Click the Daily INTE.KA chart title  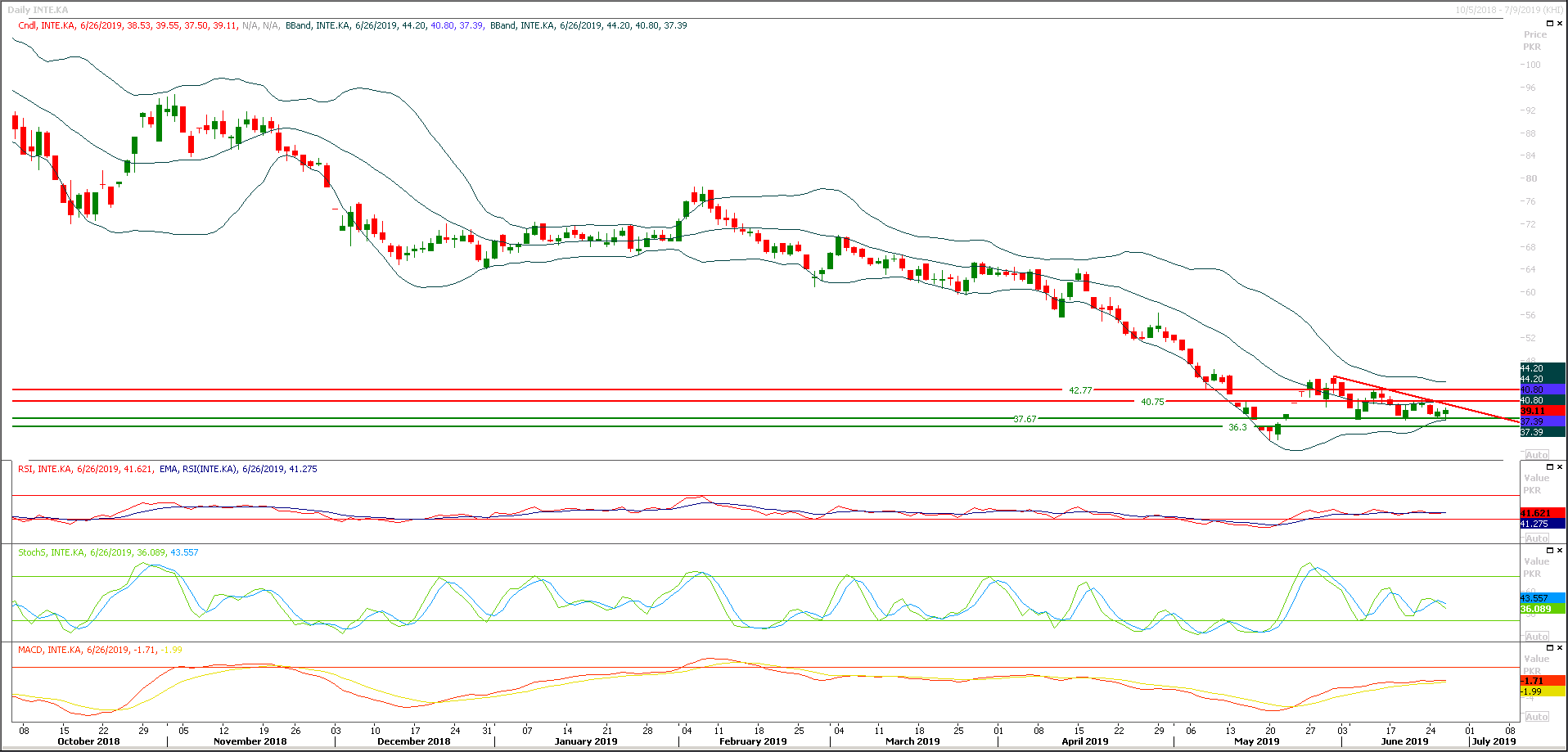38,10
